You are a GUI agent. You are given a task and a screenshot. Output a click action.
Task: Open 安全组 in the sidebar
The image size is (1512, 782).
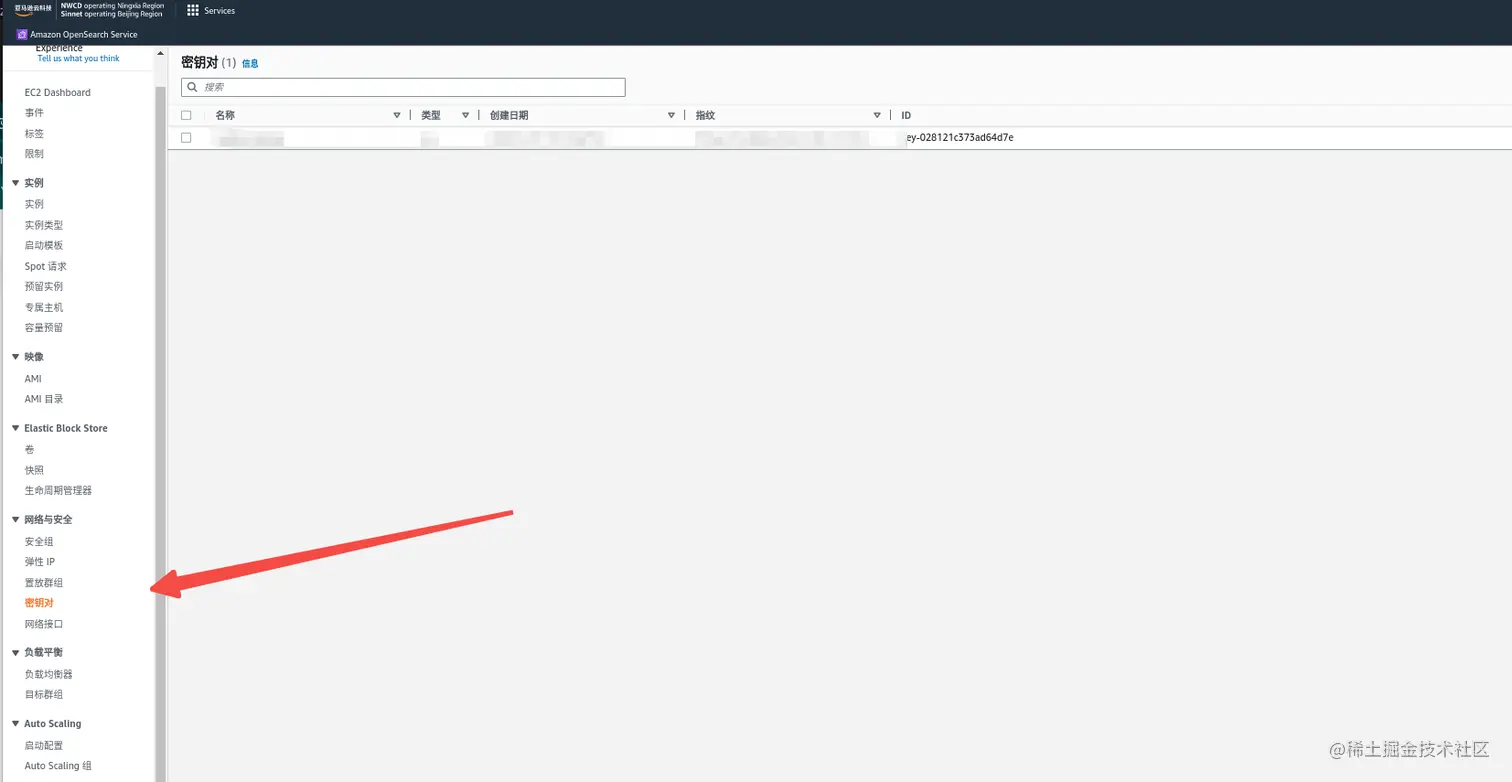[x=39, y=541]
